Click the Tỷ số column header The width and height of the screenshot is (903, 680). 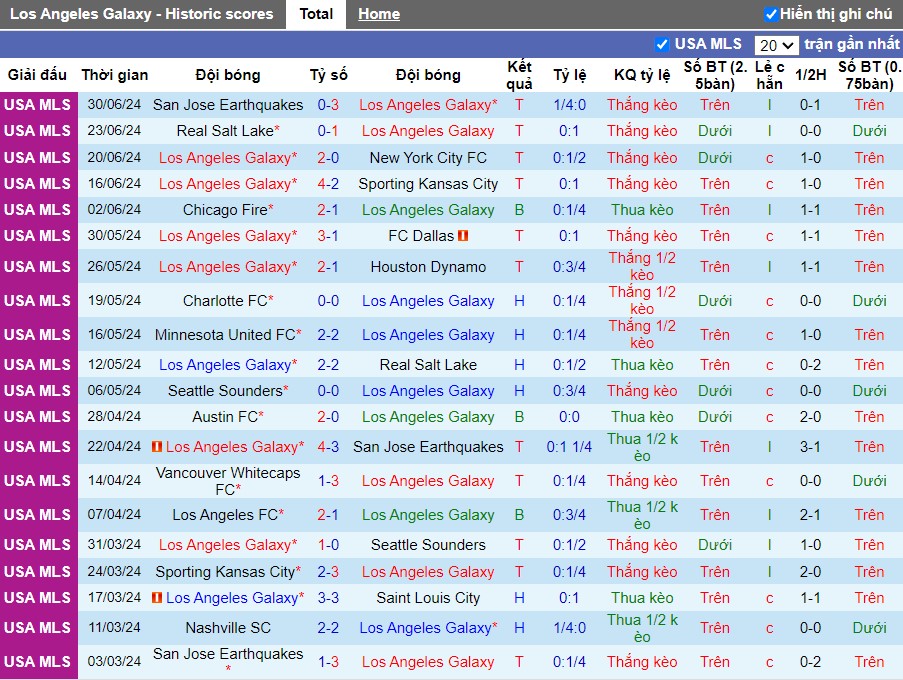pos(328,75)
